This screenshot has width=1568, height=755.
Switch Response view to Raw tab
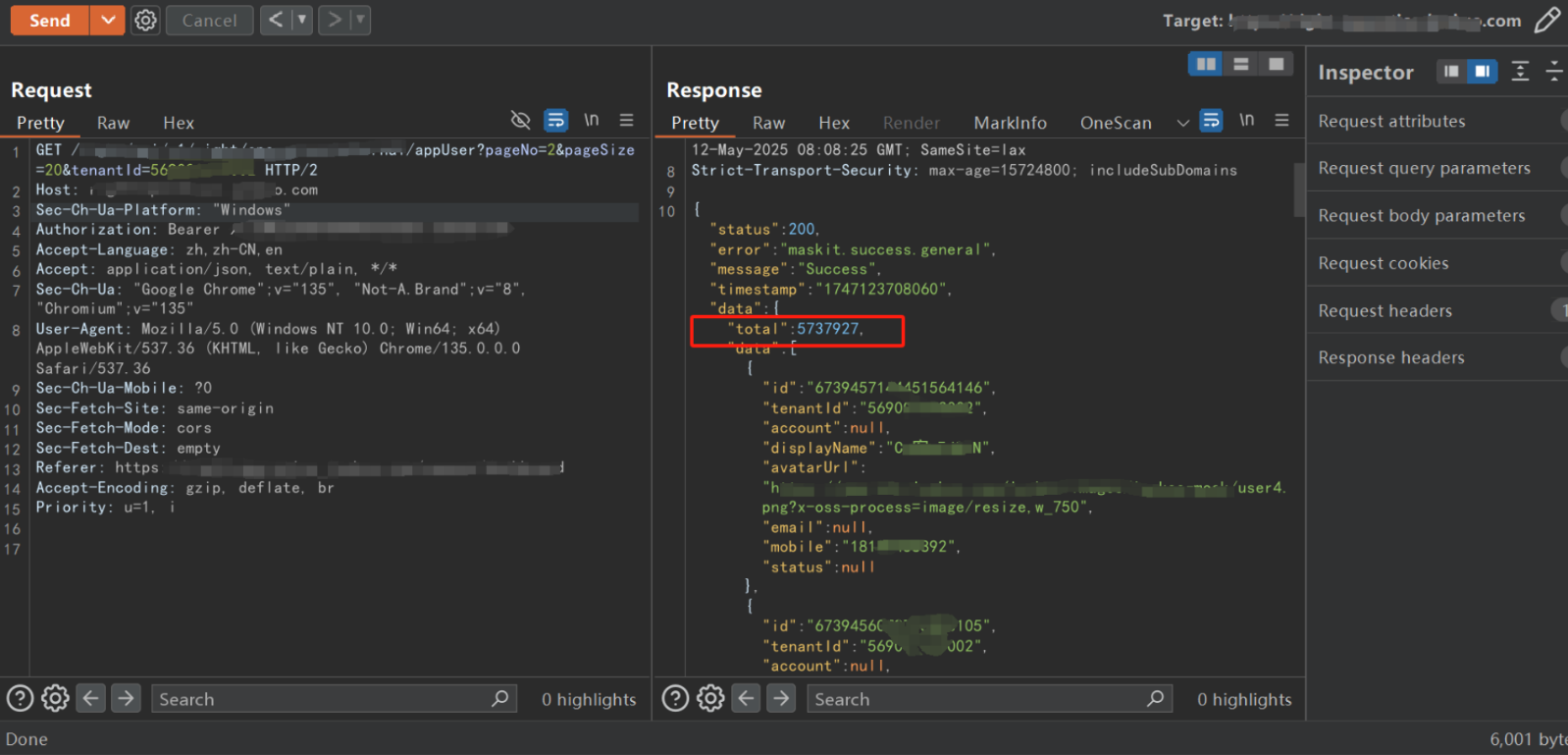pos(768,123)
